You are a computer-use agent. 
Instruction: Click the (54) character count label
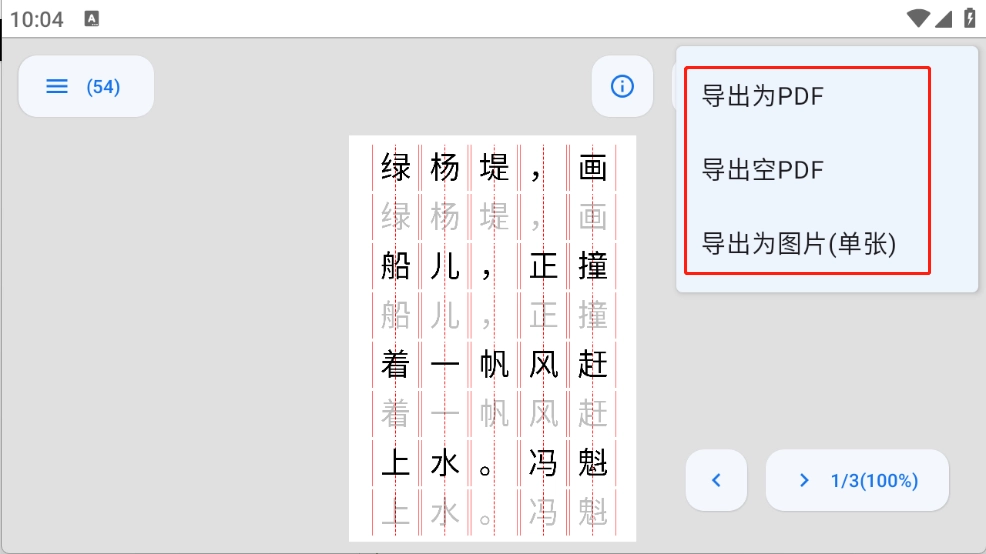pos(103,87)
